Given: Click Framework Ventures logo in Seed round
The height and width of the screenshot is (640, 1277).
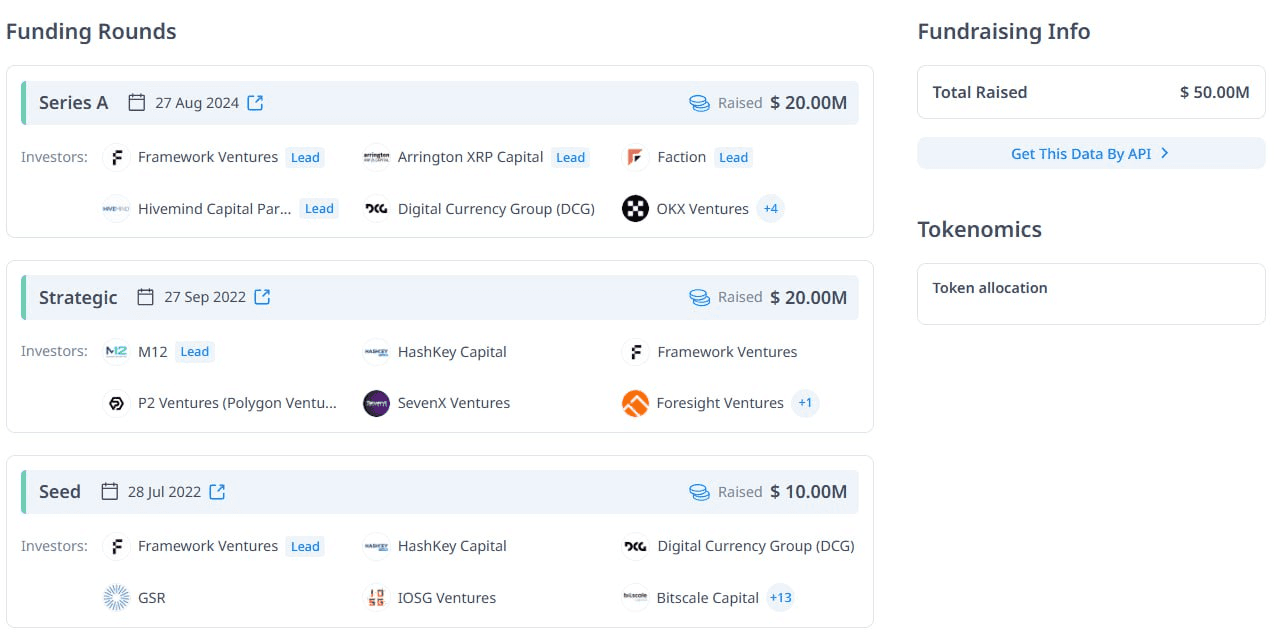Looking at the screenshot, I should click(x=117, y=546).
